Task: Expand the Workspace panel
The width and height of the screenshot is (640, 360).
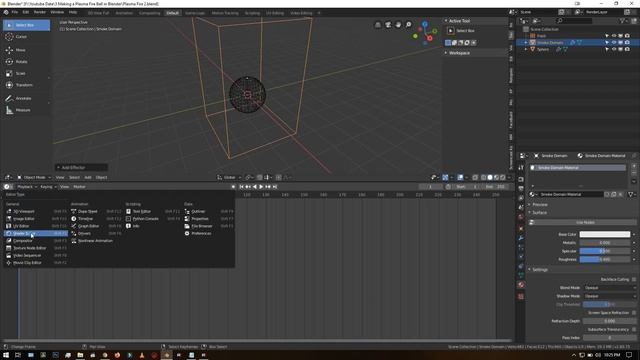Action: 459,53
